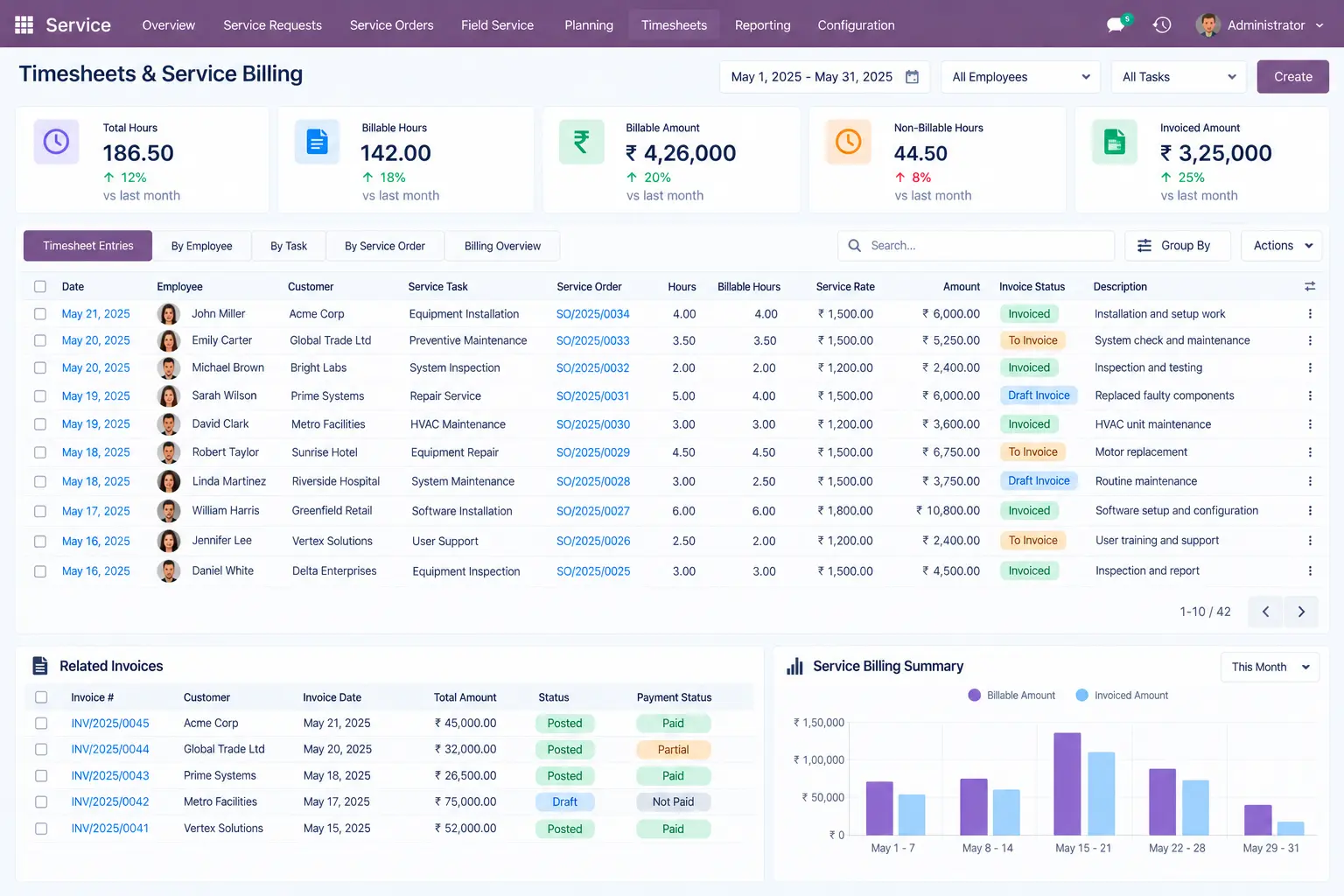Open the All Employees filter dropdown
Image resolution: width=1344 pixels, height=896 pixels.
pyautogui.click(x=1021, y=77)
